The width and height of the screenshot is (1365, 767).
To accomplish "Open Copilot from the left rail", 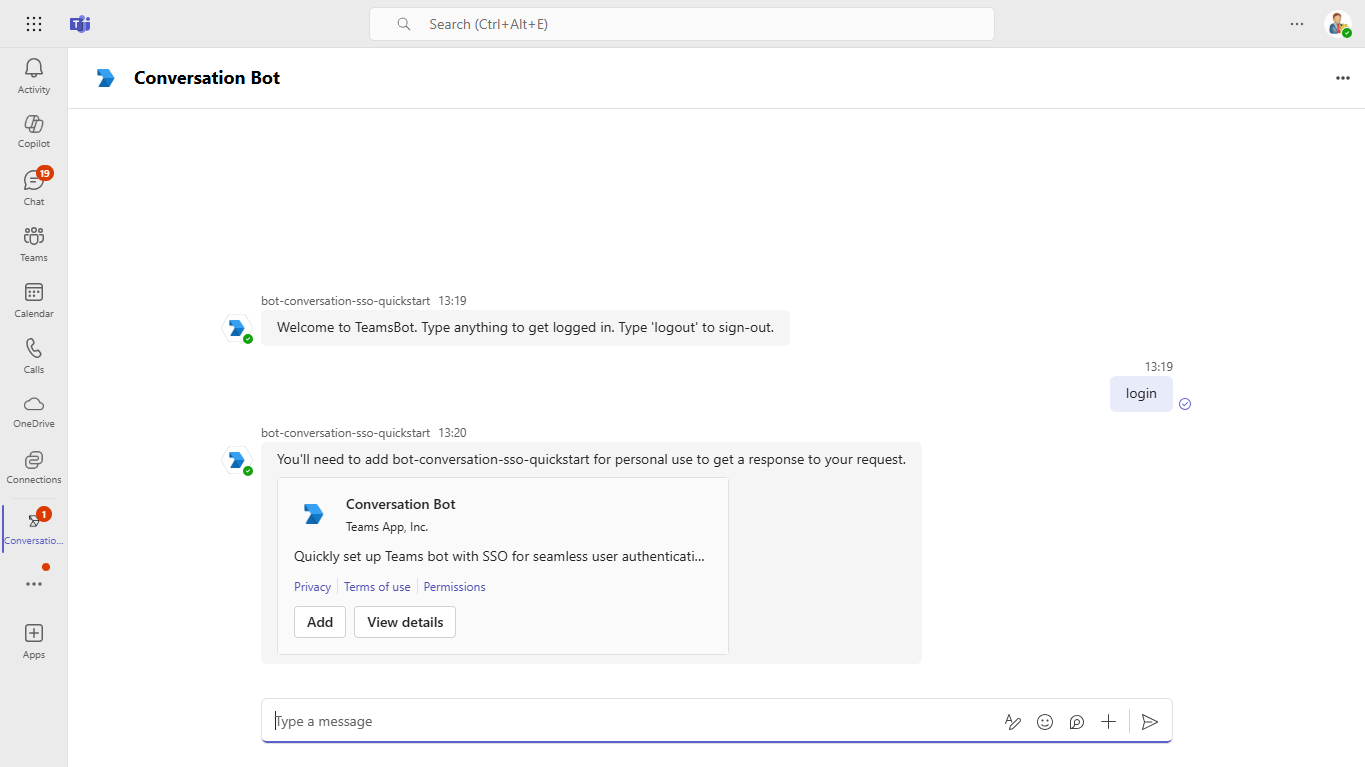I will [x=34, y=130].
